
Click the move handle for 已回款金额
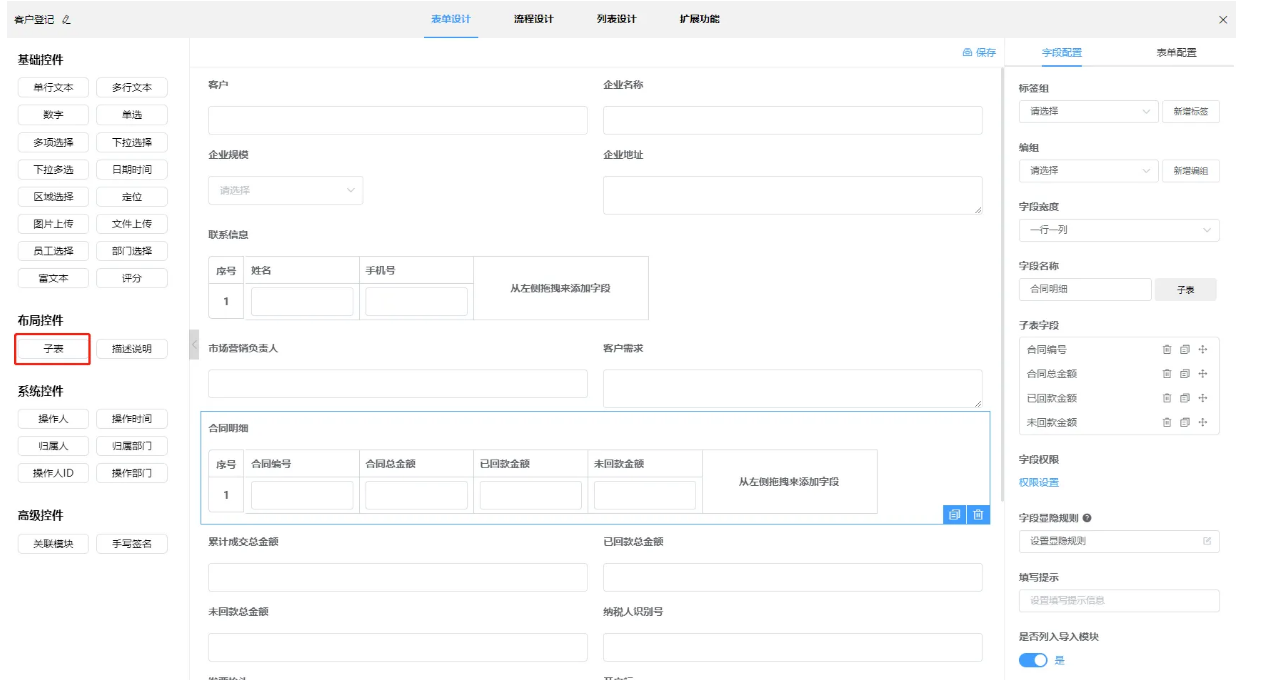tap(1202, 398)
